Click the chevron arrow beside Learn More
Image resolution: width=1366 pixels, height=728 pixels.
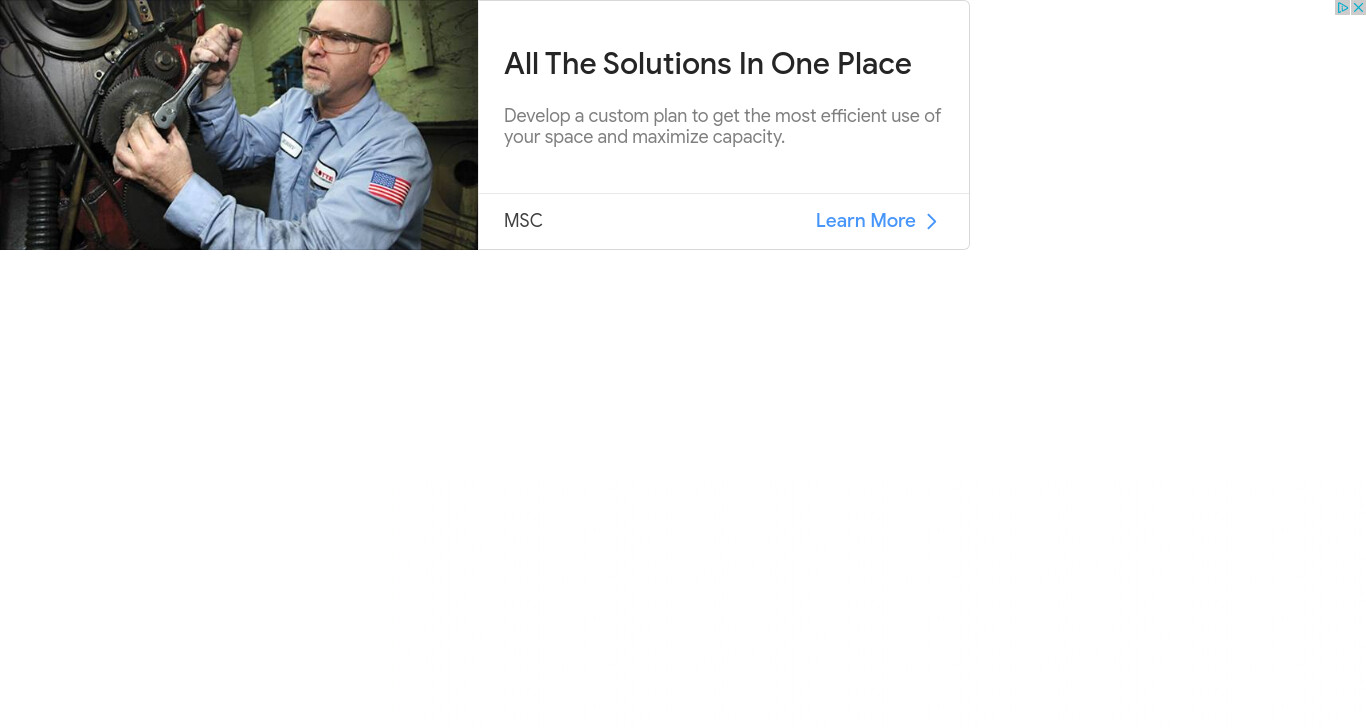[x=931, y=221]
